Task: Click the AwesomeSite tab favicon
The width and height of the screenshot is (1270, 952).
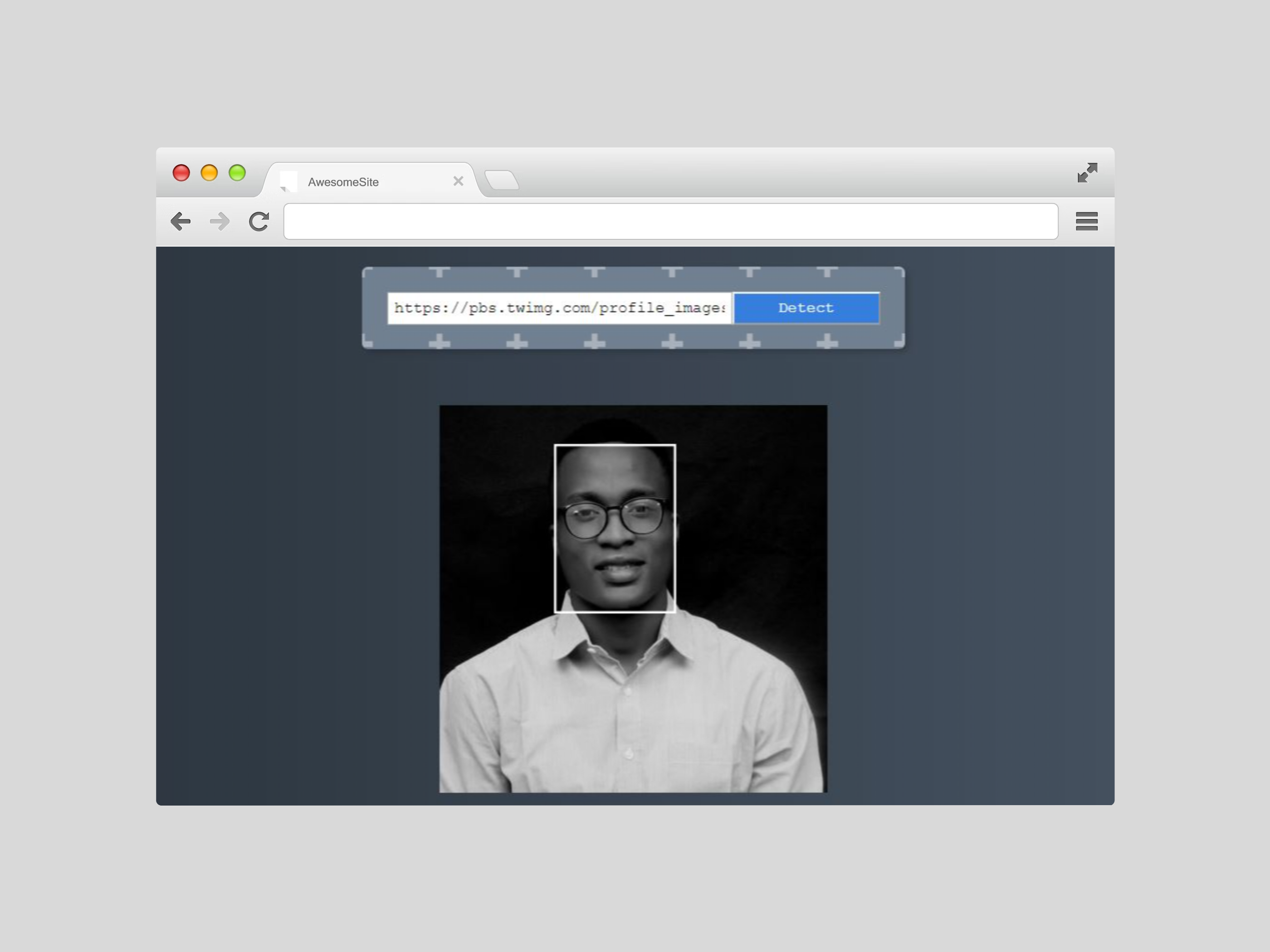Action: [x=288, y=181]
